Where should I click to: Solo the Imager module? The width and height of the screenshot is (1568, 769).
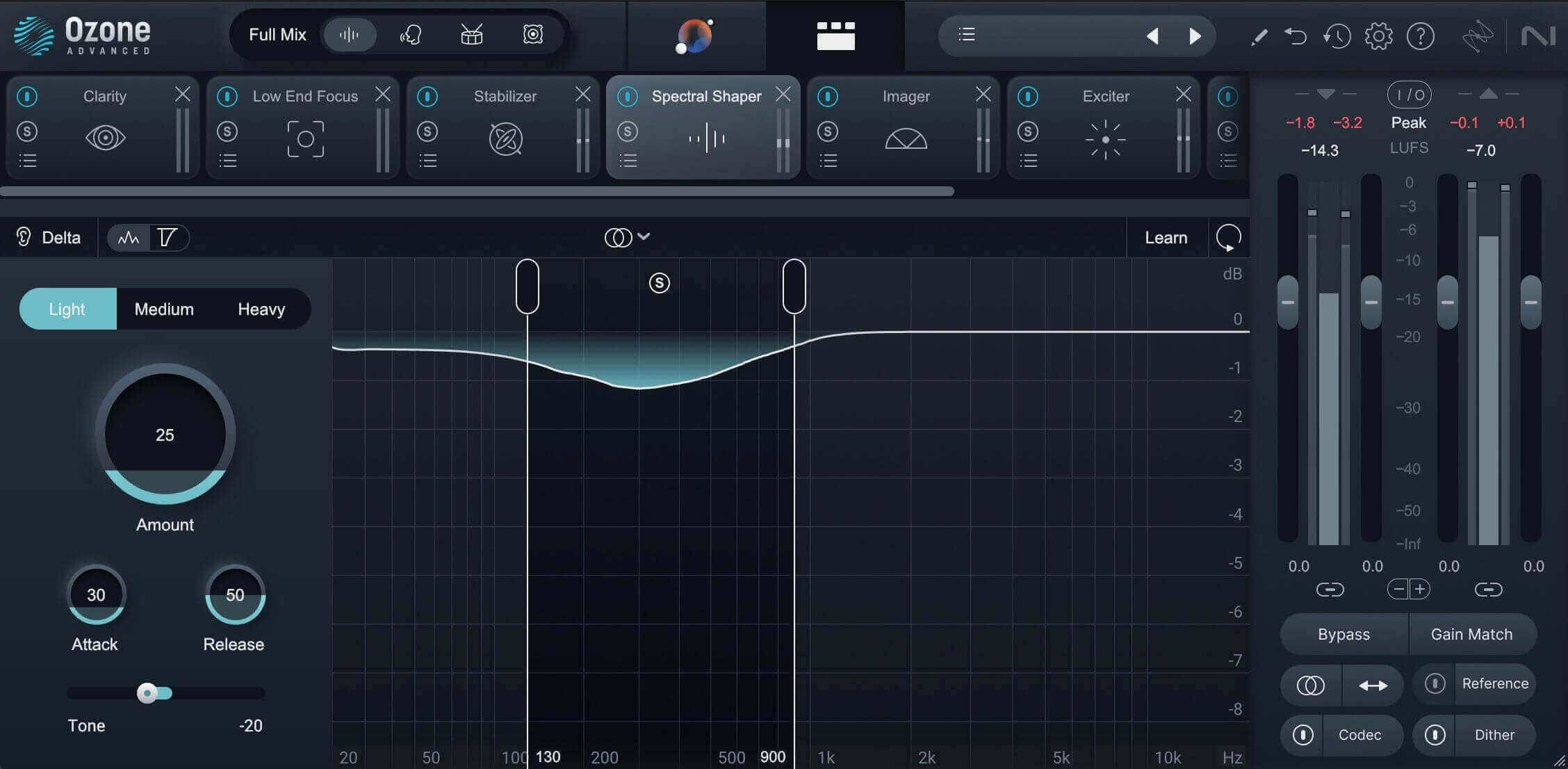828,131
